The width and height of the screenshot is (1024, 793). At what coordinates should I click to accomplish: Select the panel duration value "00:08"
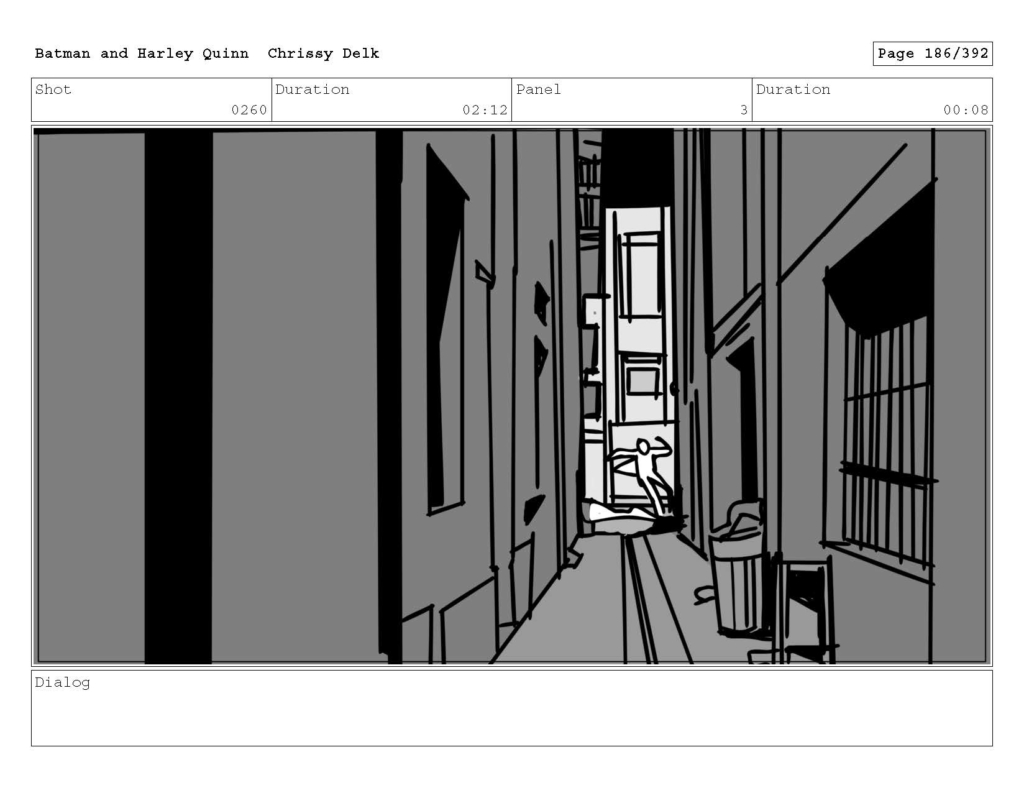coord(965,110)
